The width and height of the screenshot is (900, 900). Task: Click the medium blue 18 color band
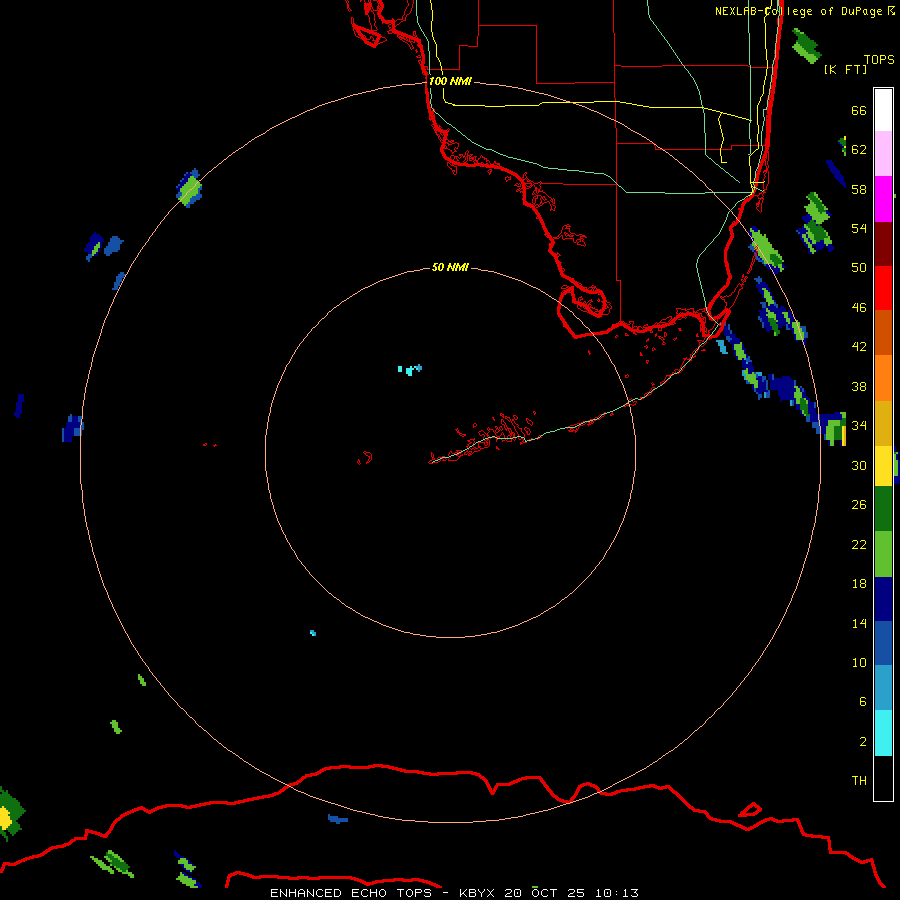(x=883, y=643)
